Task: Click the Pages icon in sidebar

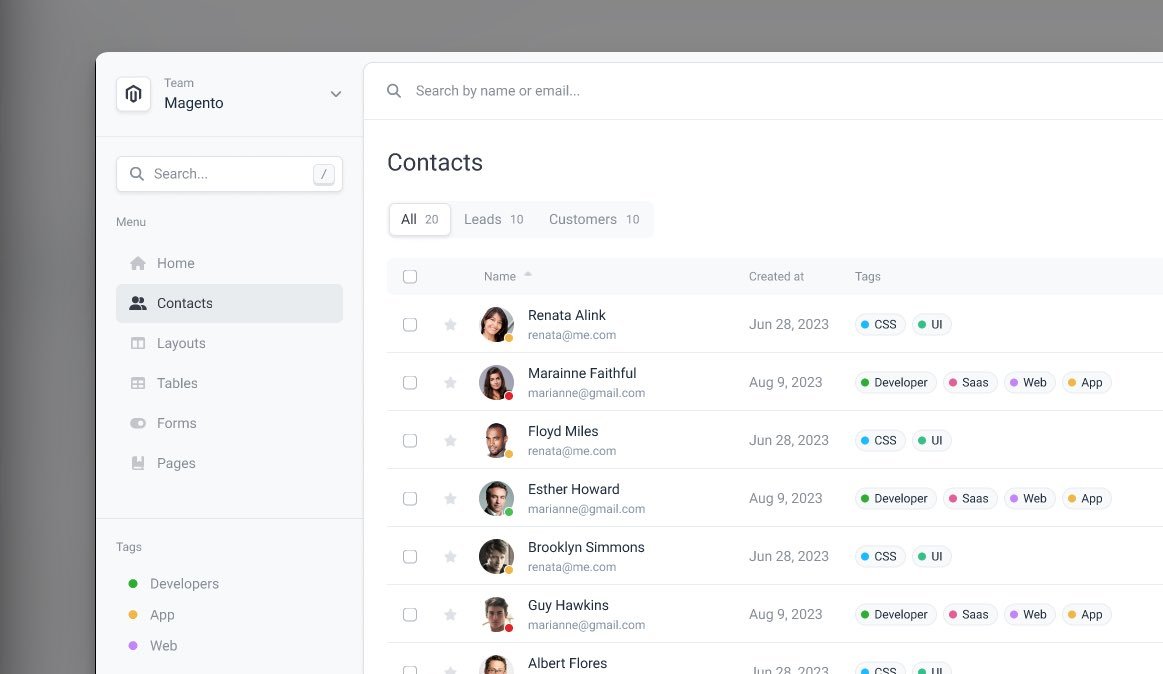Action: click(138, 463)
